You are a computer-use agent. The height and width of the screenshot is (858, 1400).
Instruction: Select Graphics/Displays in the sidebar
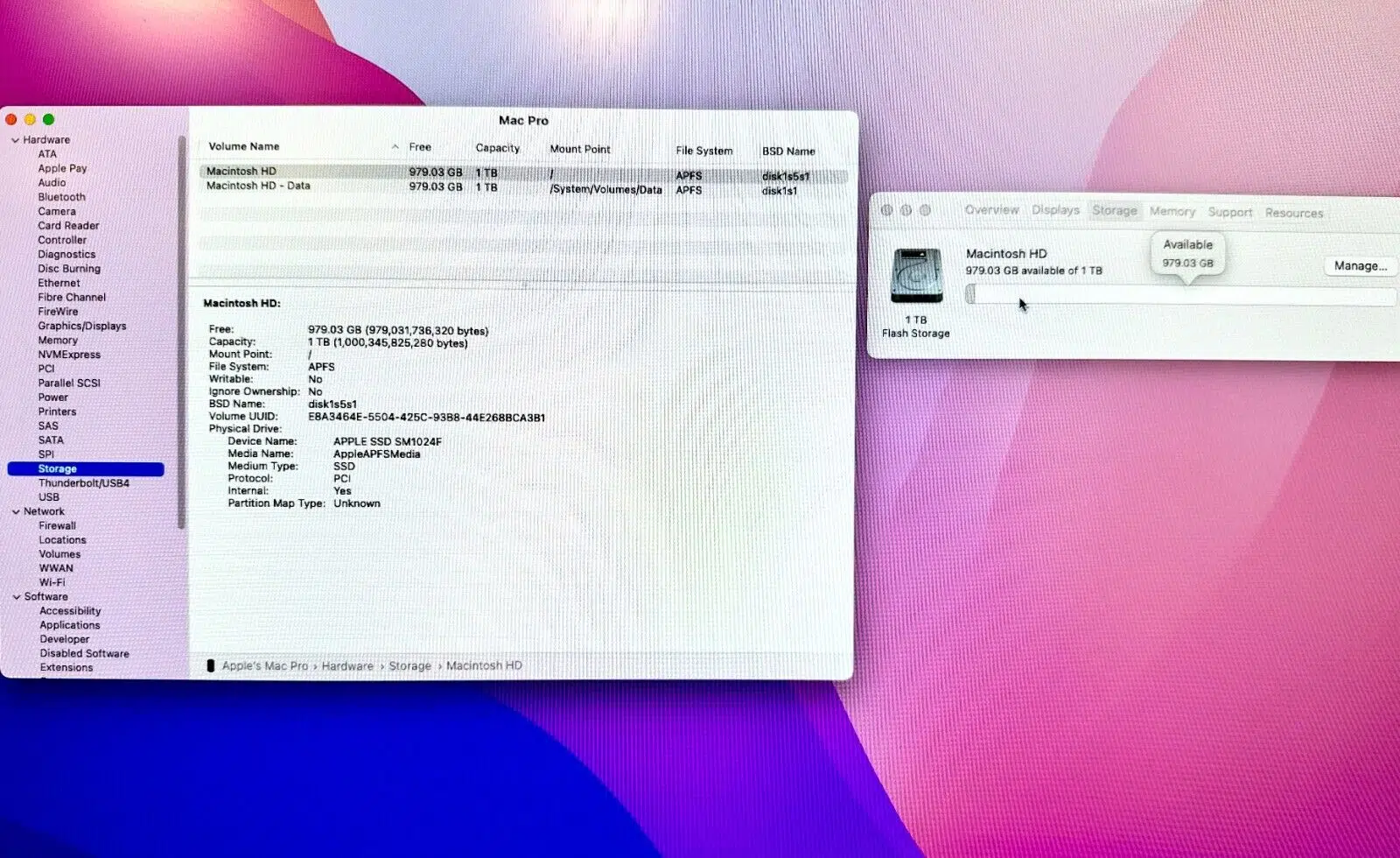point(82,326)
